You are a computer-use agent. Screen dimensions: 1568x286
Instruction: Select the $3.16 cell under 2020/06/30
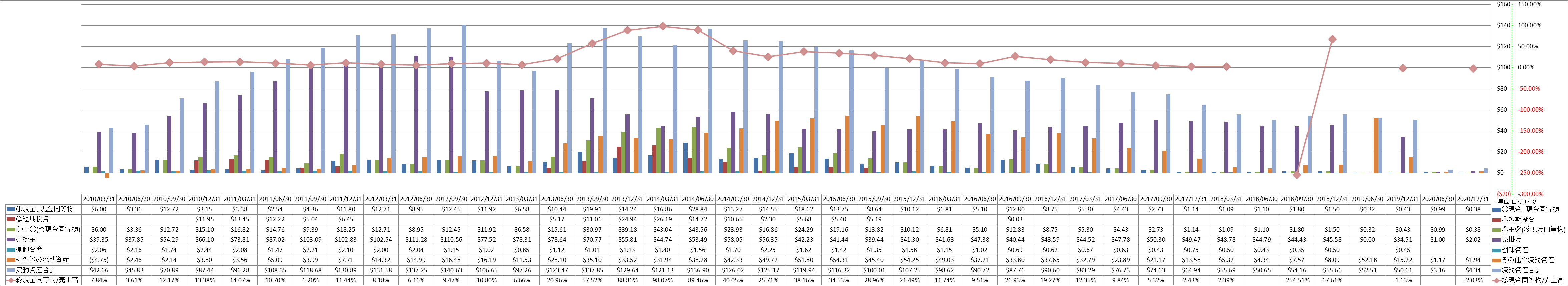1438,270
